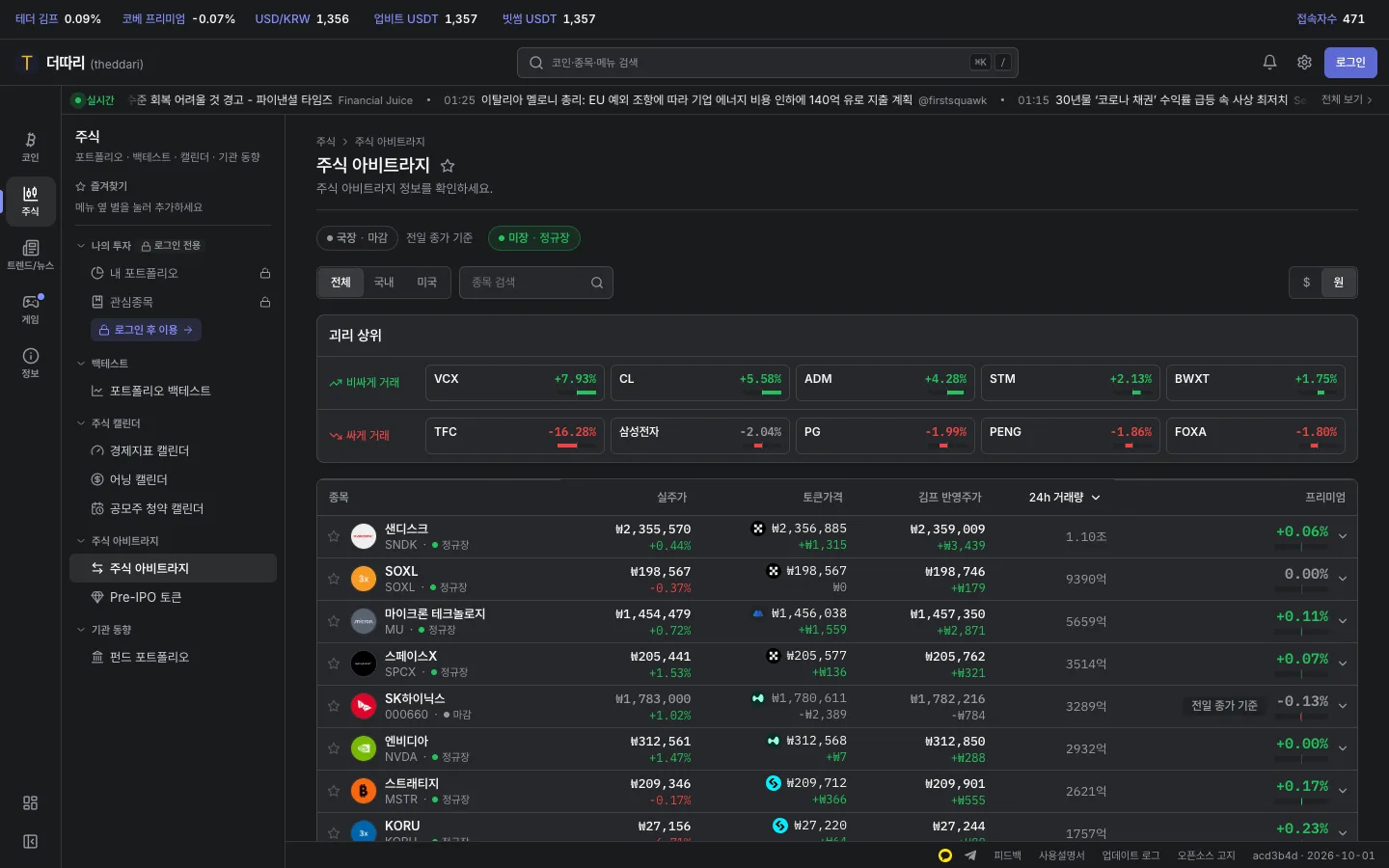Collapse the 기관 동향 sidebar group
The height and width of the screenshot is (868, 1389).
click(x=81, y=630)
